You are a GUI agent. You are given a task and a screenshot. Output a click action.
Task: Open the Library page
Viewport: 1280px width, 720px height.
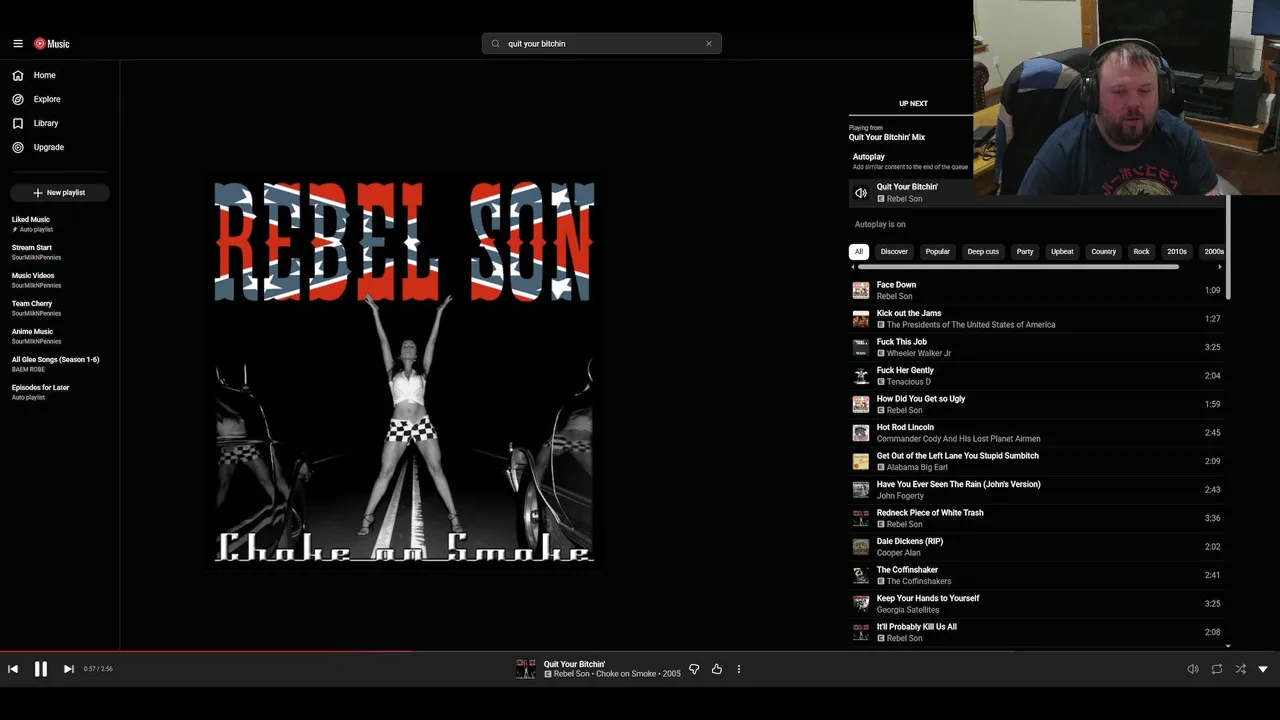click(45, 123)
